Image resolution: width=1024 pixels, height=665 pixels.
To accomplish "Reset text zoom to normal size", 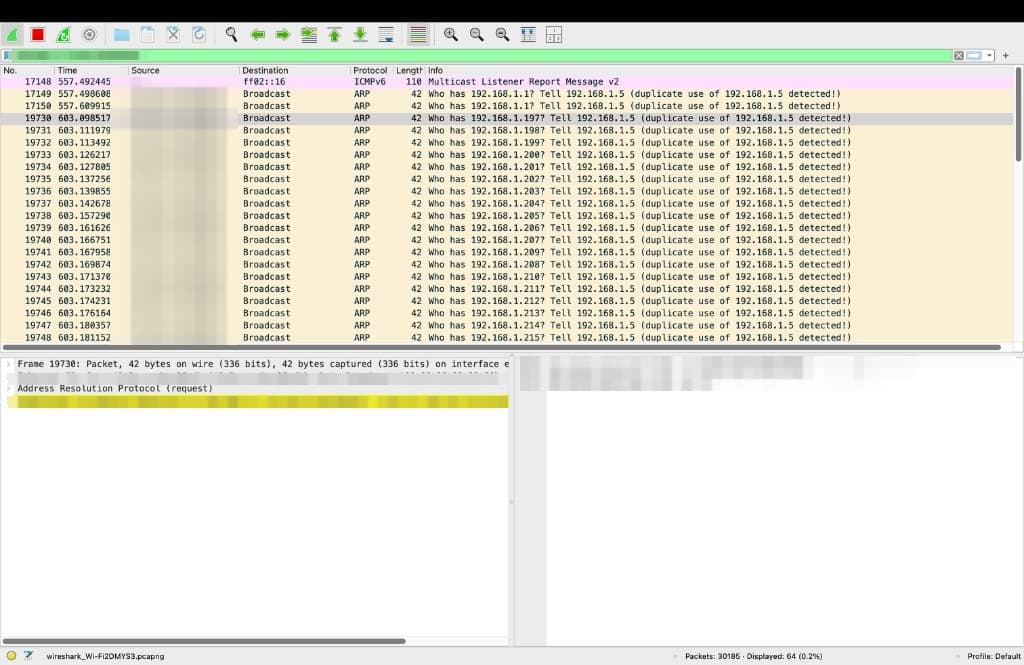I will 502,35.
